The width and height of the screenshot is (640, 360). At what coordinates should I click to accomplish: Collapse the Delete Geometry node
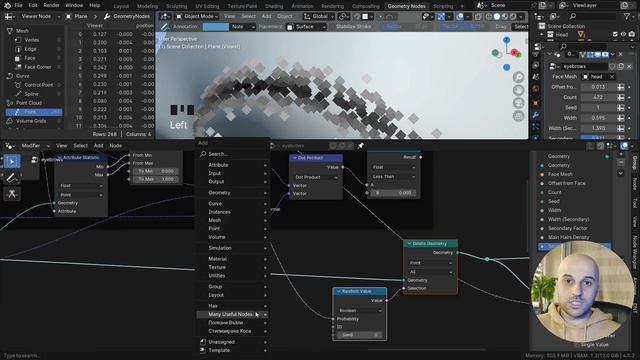click(409, 244)
